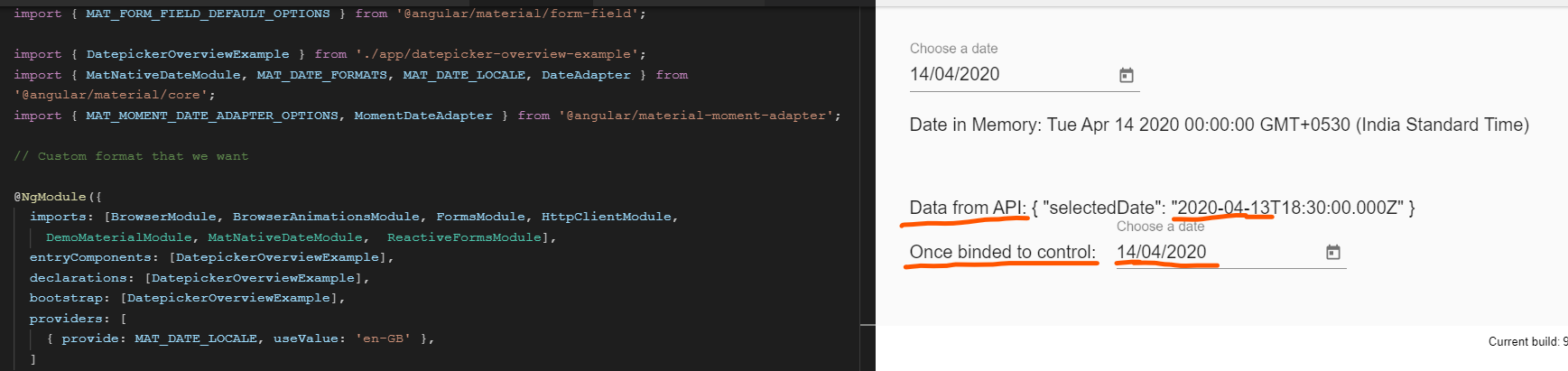This screenshot has height=371, width=1568.
Task: Click the DatepickerOverviewExample import line
Action: pos(329,54)
